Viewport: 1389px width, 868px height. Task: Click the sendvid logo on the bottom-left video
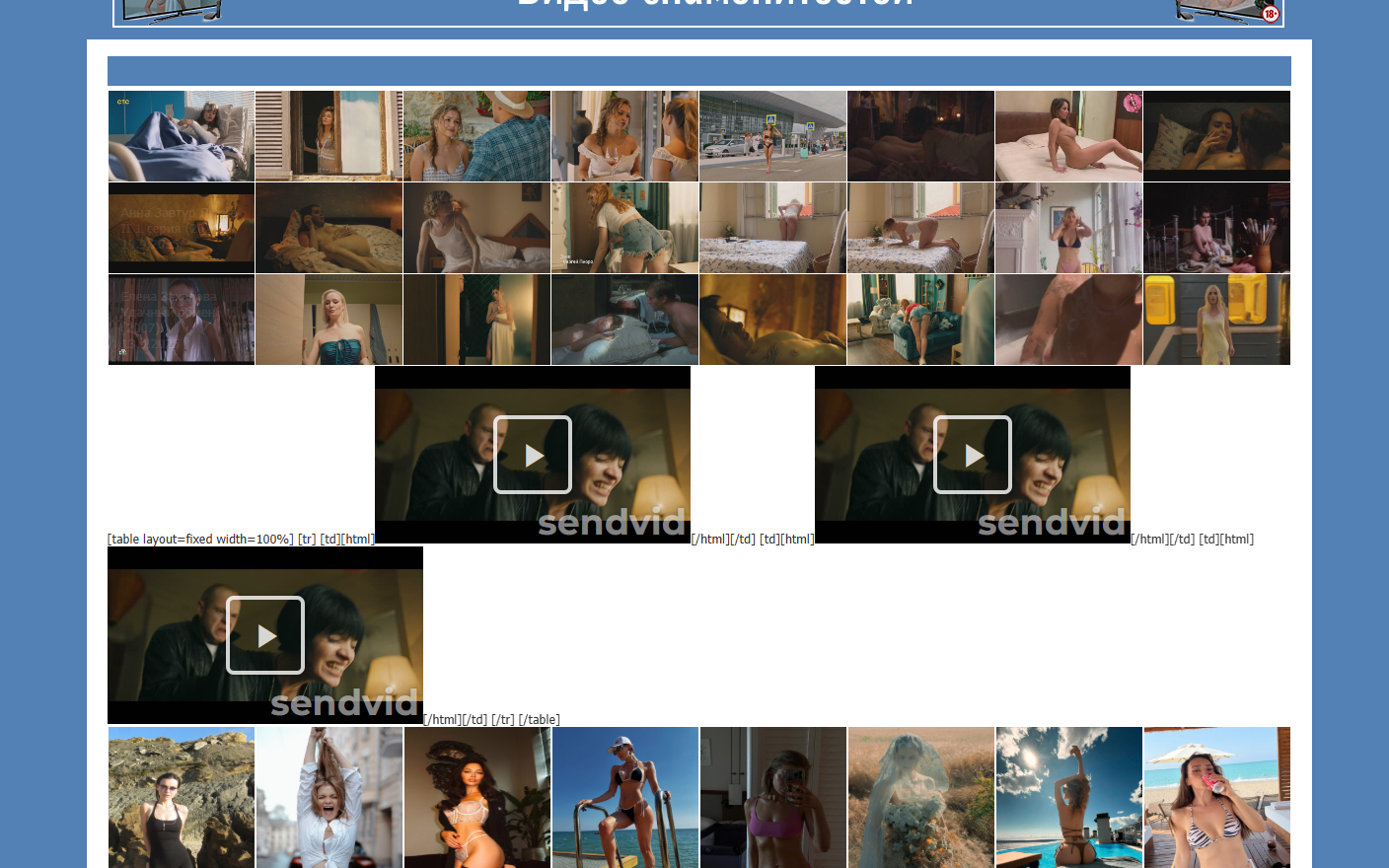pos(343,703)
